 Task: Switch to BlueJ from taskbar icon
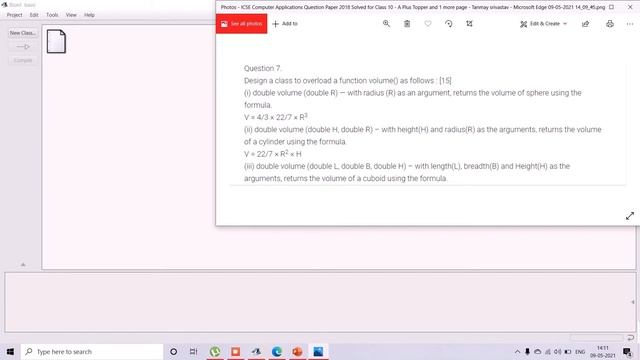(256, 351)
